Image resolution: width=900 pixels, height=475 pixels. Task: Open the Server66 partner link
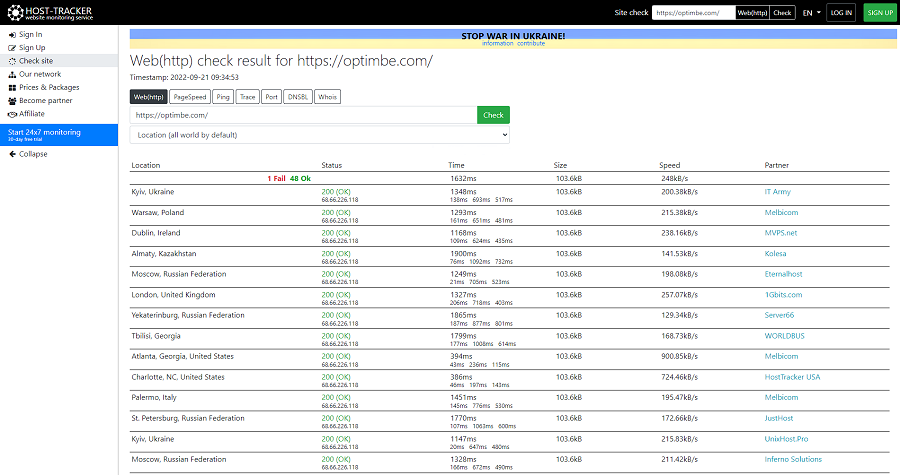779,315
